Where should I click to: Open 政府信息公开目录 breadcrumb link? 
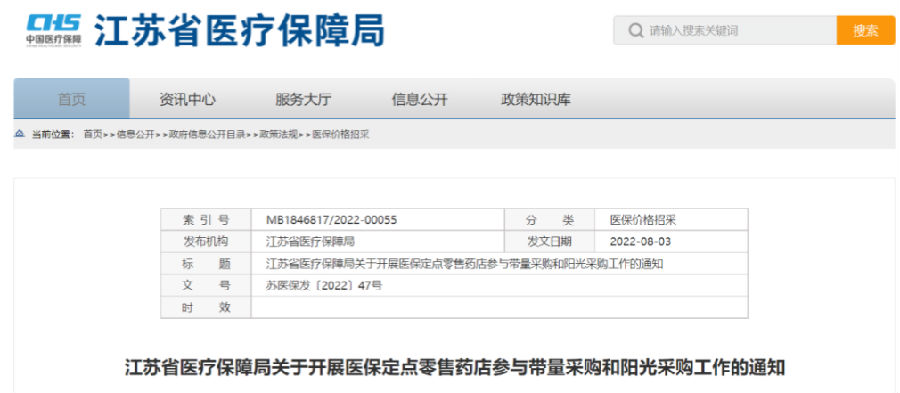click(x=207, y=134)
